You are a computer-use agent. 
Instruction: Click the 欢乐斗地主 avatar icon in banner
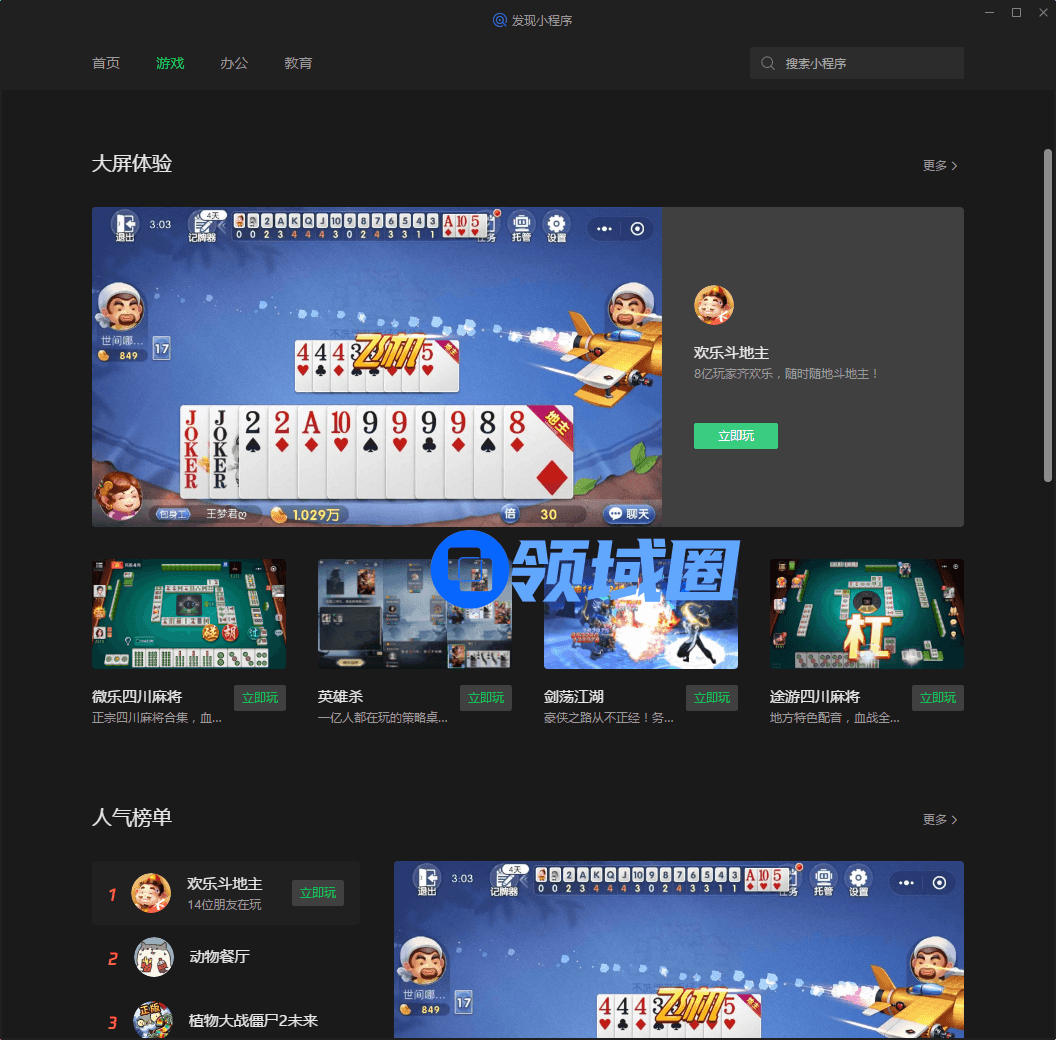(x=713, y=305)
